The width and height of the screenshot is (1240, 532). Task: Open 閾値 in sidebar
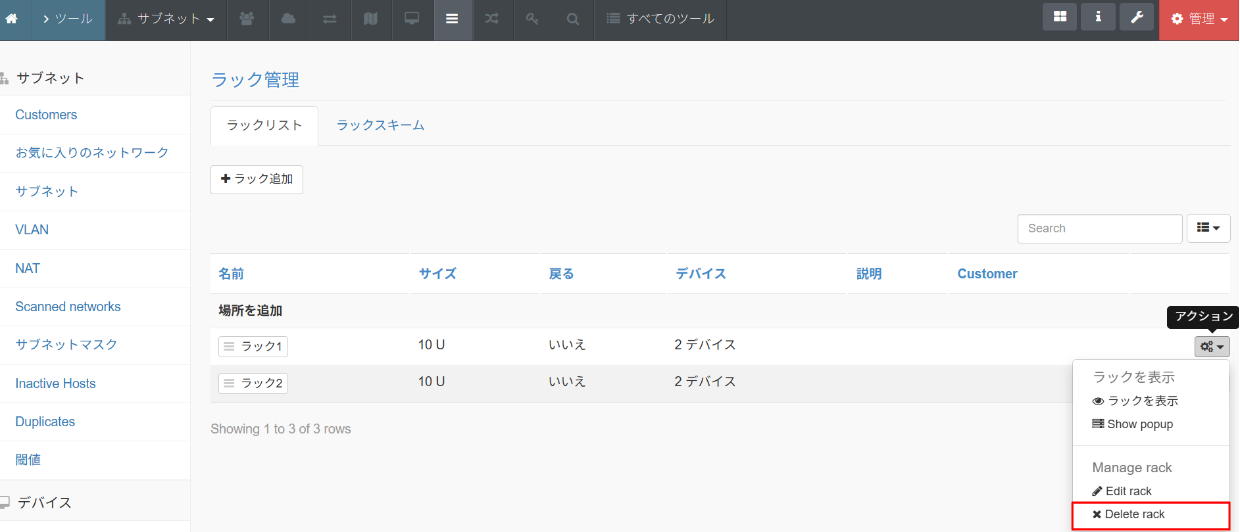pos(28,460)
